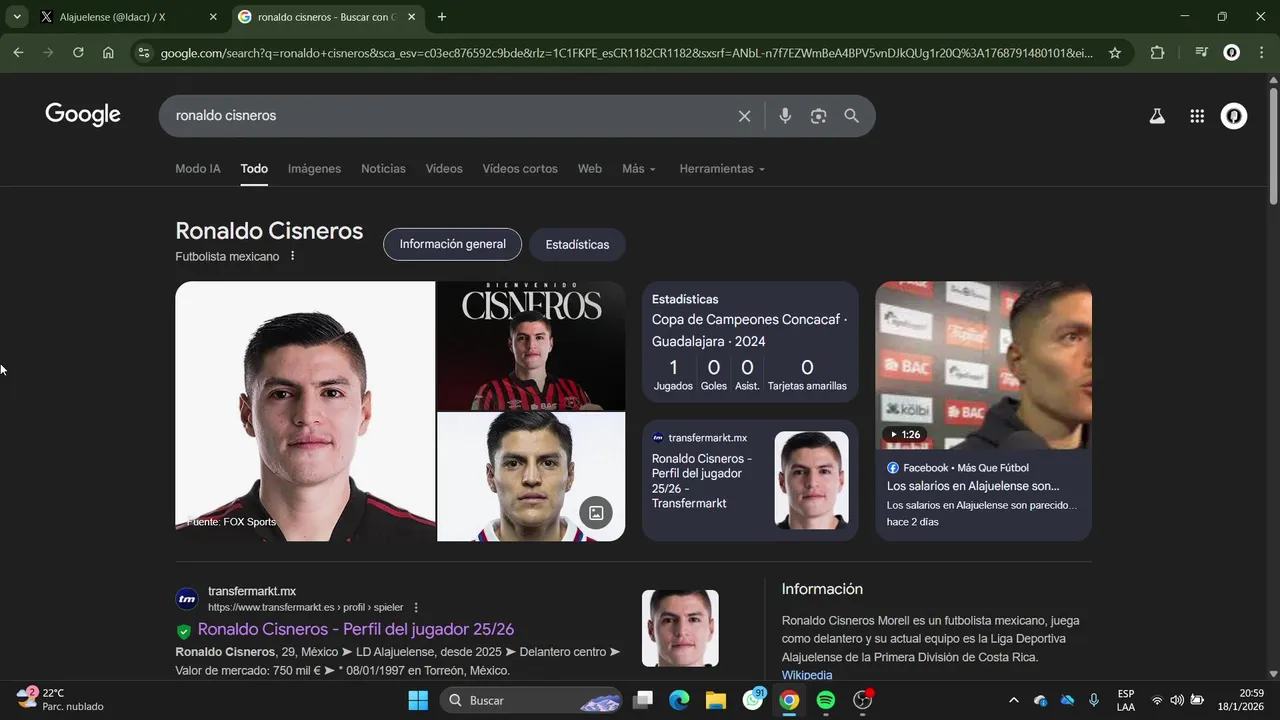Close the ronaldo cisneros Google tab

(411, 17)
